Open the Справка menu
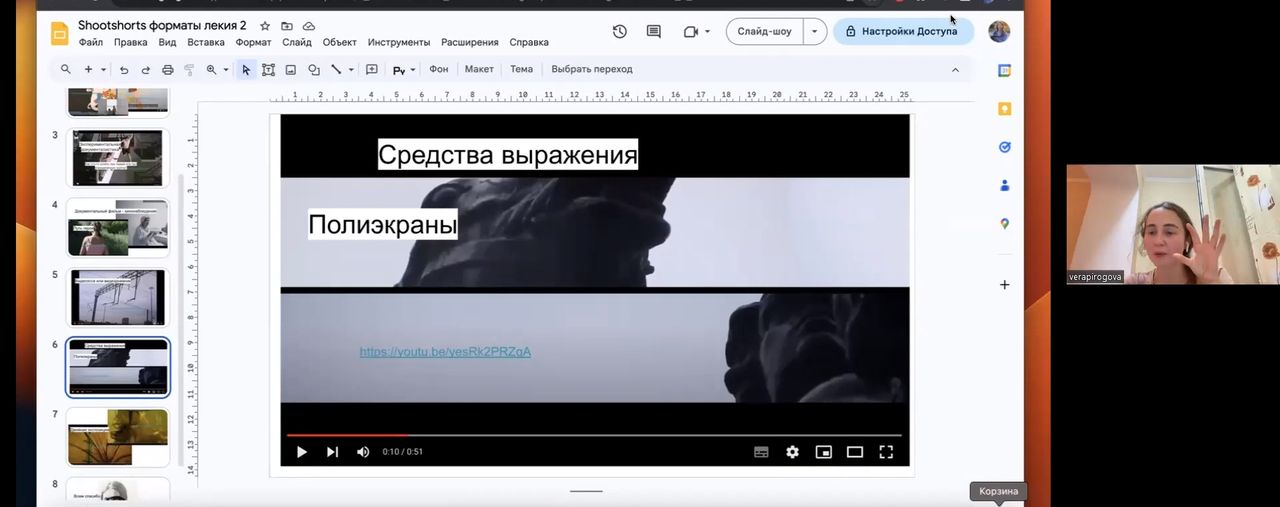This screenshot has width=1280, height=507. (x=529, y=42)
